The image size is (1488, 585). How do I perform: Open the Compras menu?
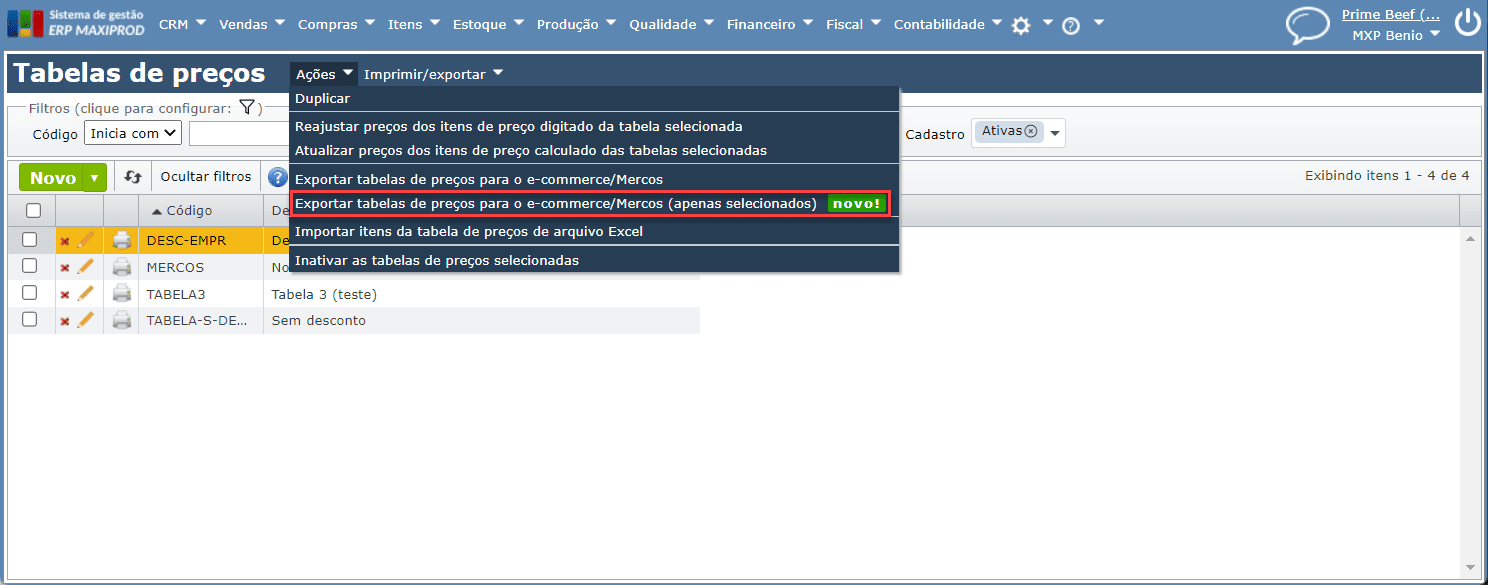pos(336,24)
